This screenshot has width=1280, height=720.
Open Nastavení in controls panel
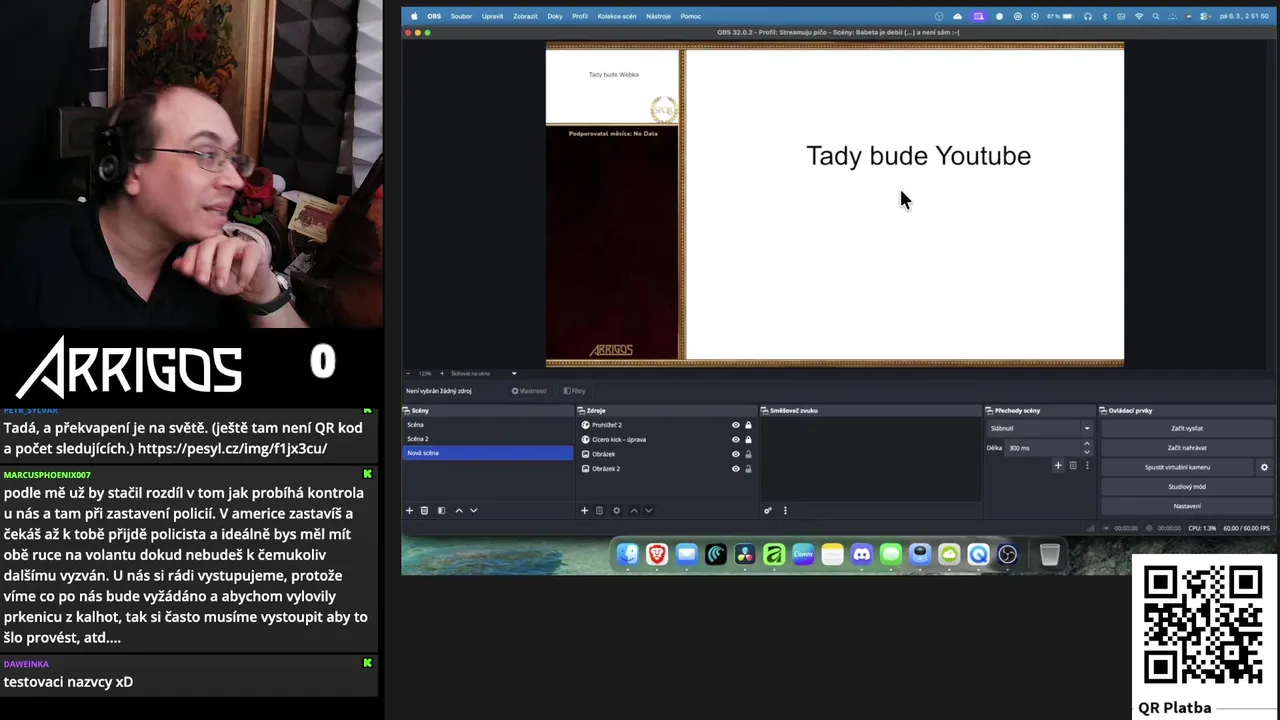tap(1187, 506)
